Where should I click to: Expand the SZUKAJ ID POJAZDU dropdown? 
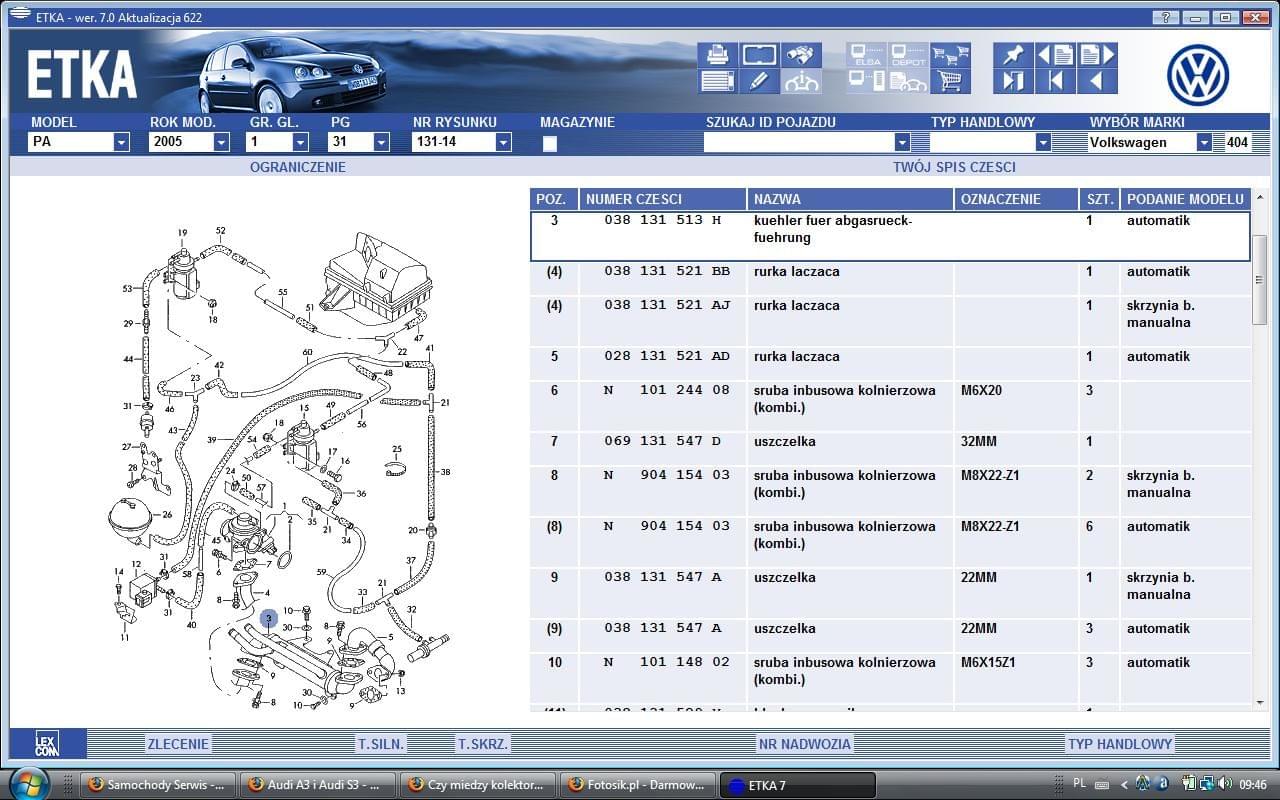[902, 142]
